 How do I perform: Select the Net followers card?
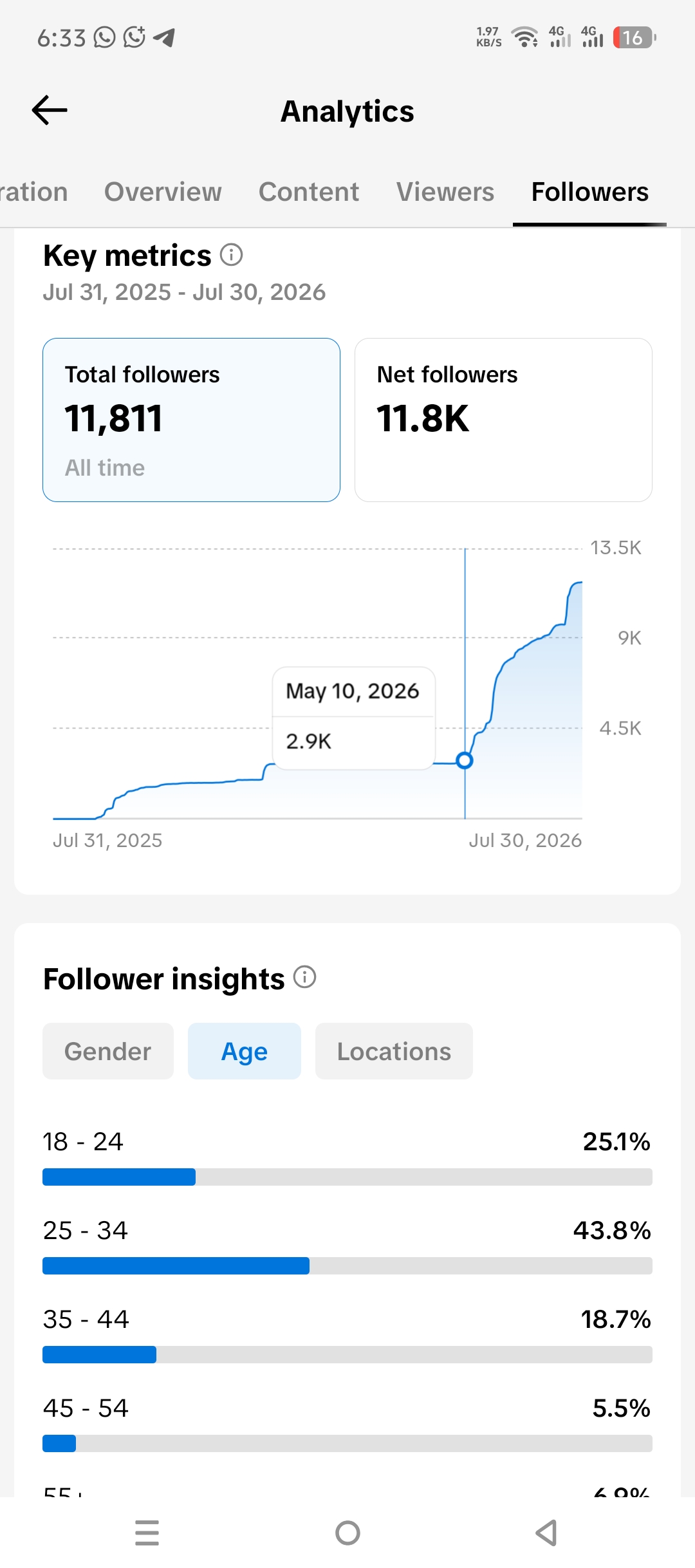tap(503, 420)
